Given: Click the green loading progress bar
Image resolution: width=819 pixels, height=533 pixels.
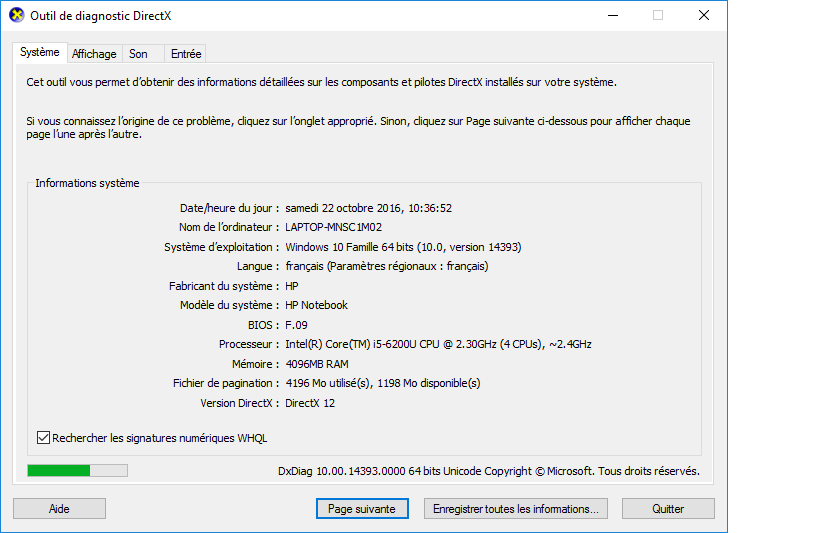Looking at the screenshot, I should click(x=77, y=471).
